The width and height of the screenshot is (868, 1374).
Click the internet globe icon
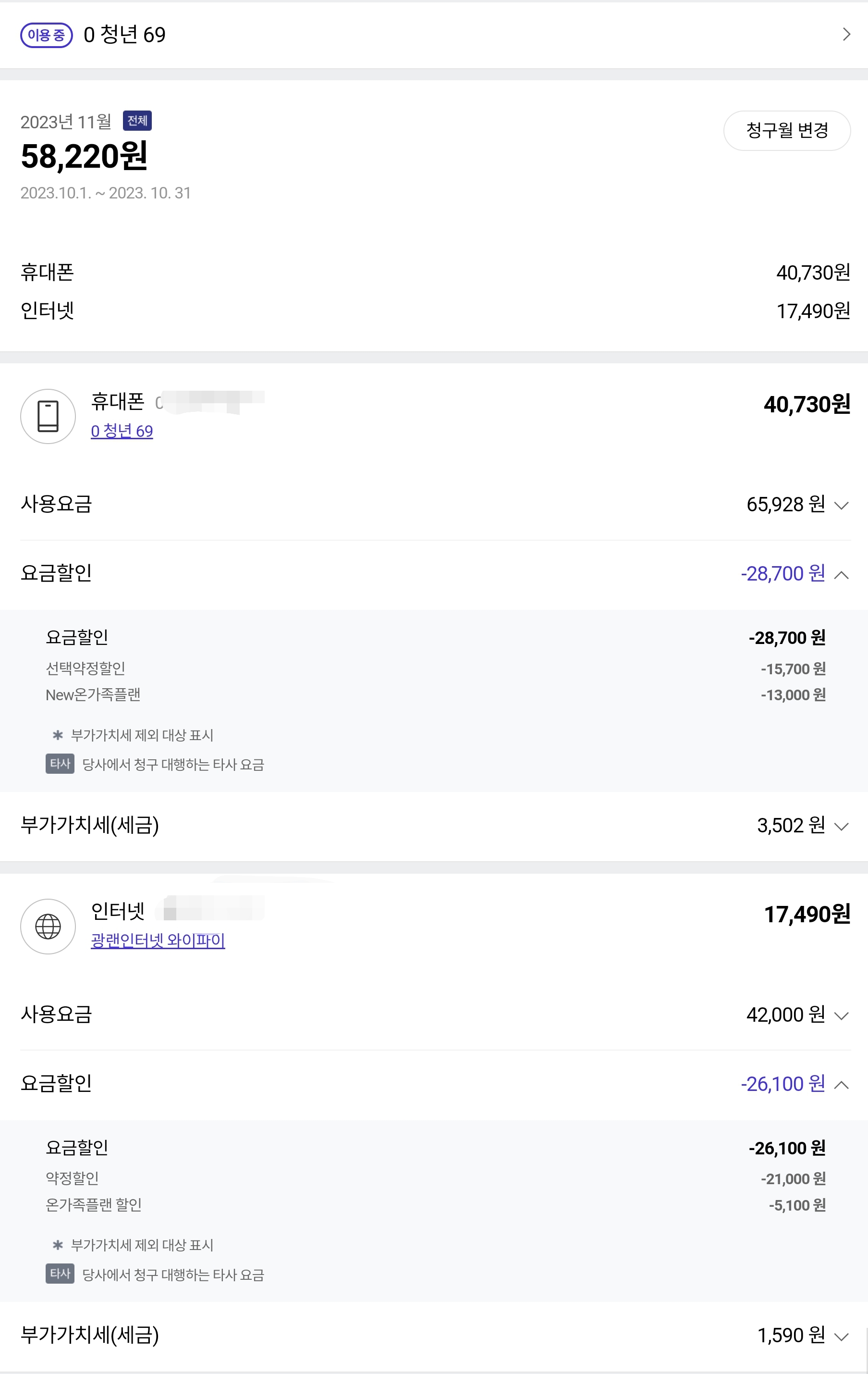48,926
